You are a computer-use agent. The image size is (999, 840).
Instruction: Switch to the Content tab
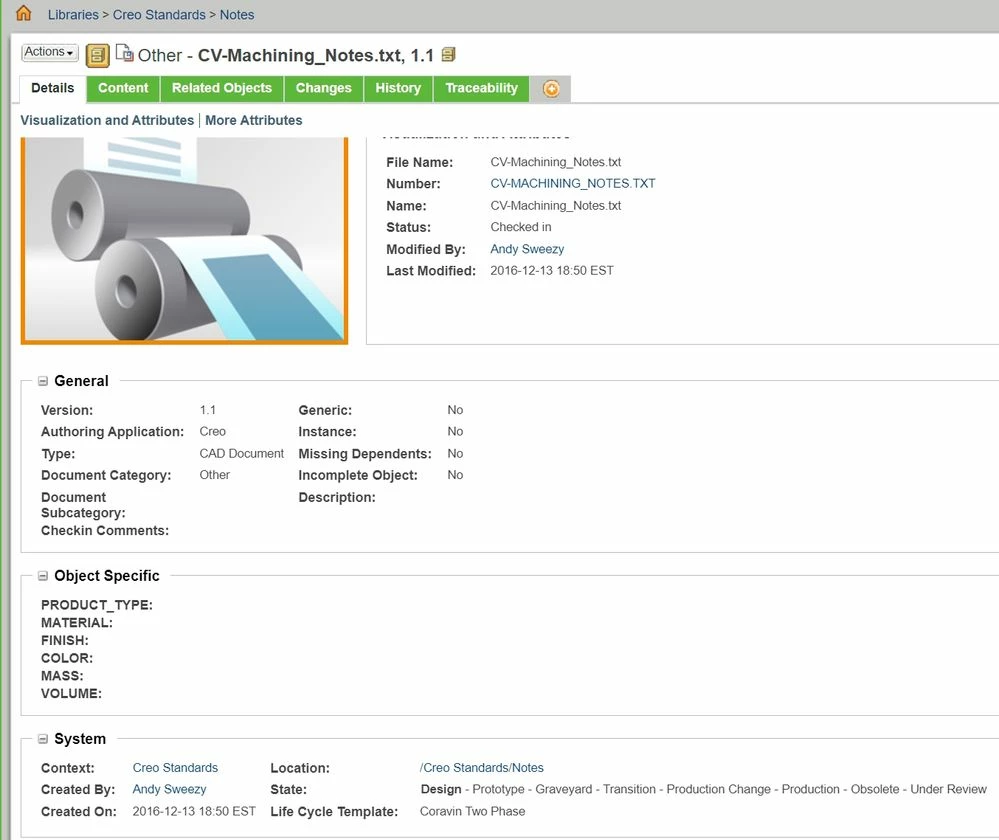coord(122,89)
